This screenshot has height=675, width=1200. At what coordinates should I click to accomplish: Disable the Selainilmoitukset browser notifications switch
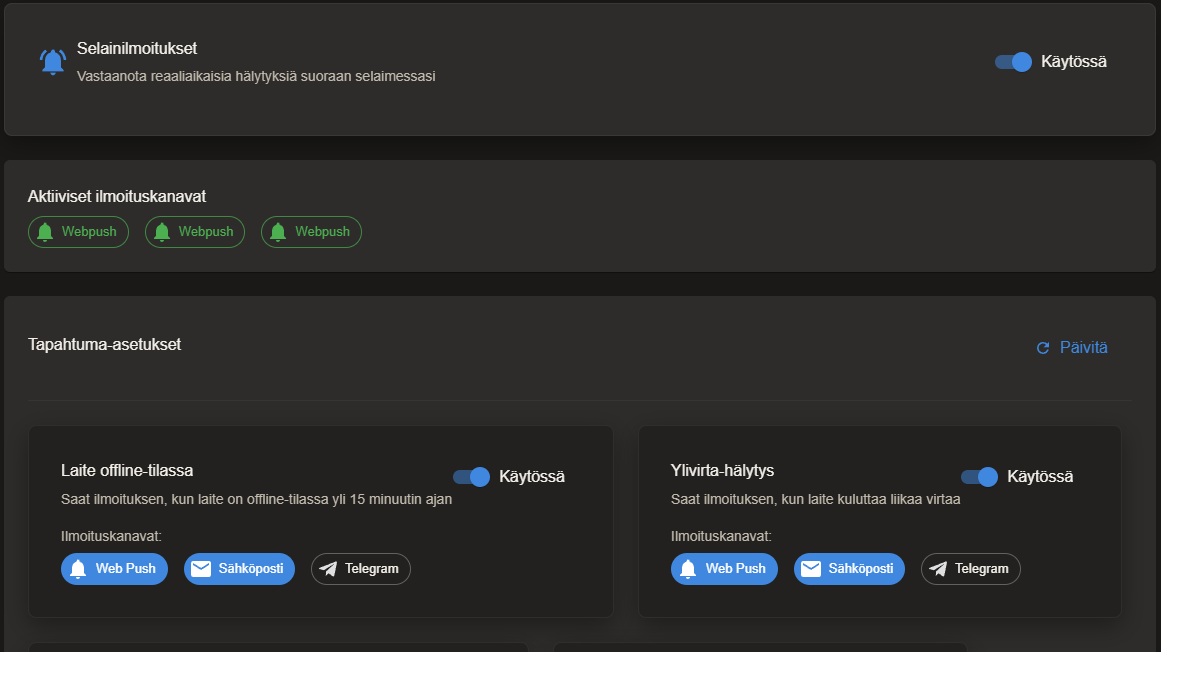pyautogui.click(x=1013, y=62)
